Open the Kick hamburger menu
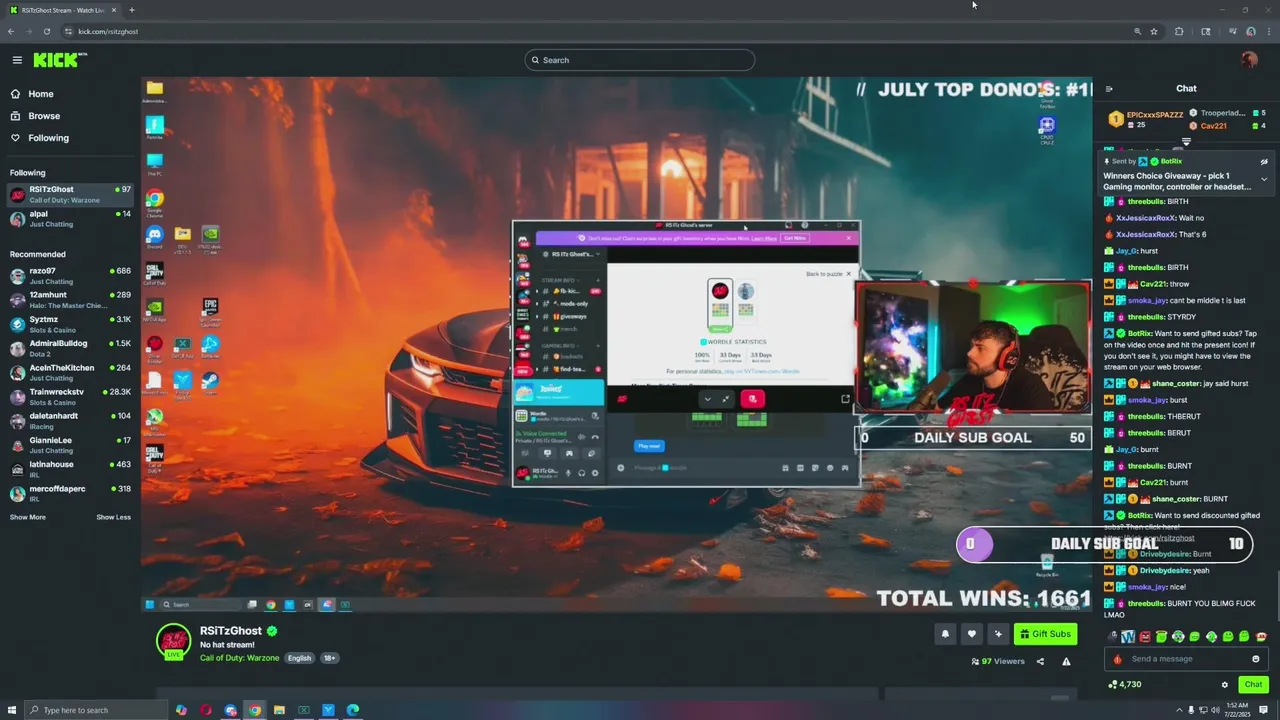The image size is (1280, 720). click(x=17, y=60)
